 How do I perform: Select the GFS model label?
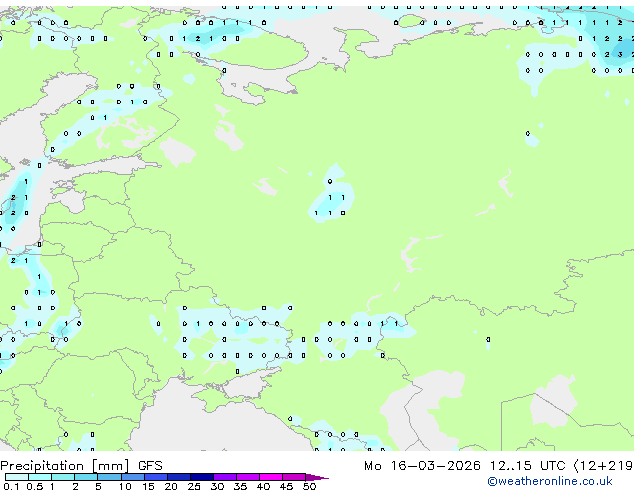[x=150, y=465]
